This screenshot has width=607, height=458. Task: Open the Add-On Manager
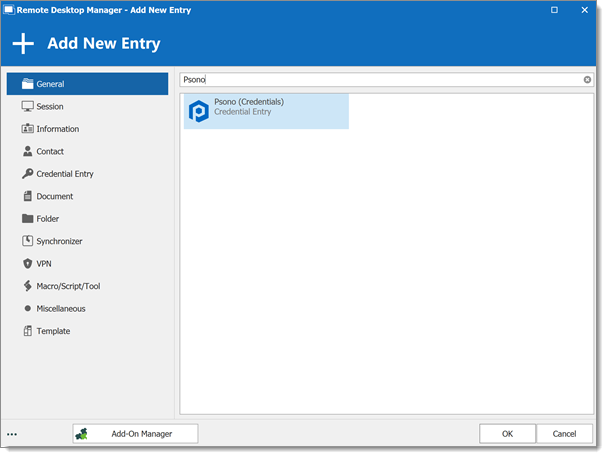pyautogui.click(x=135, y=434)
